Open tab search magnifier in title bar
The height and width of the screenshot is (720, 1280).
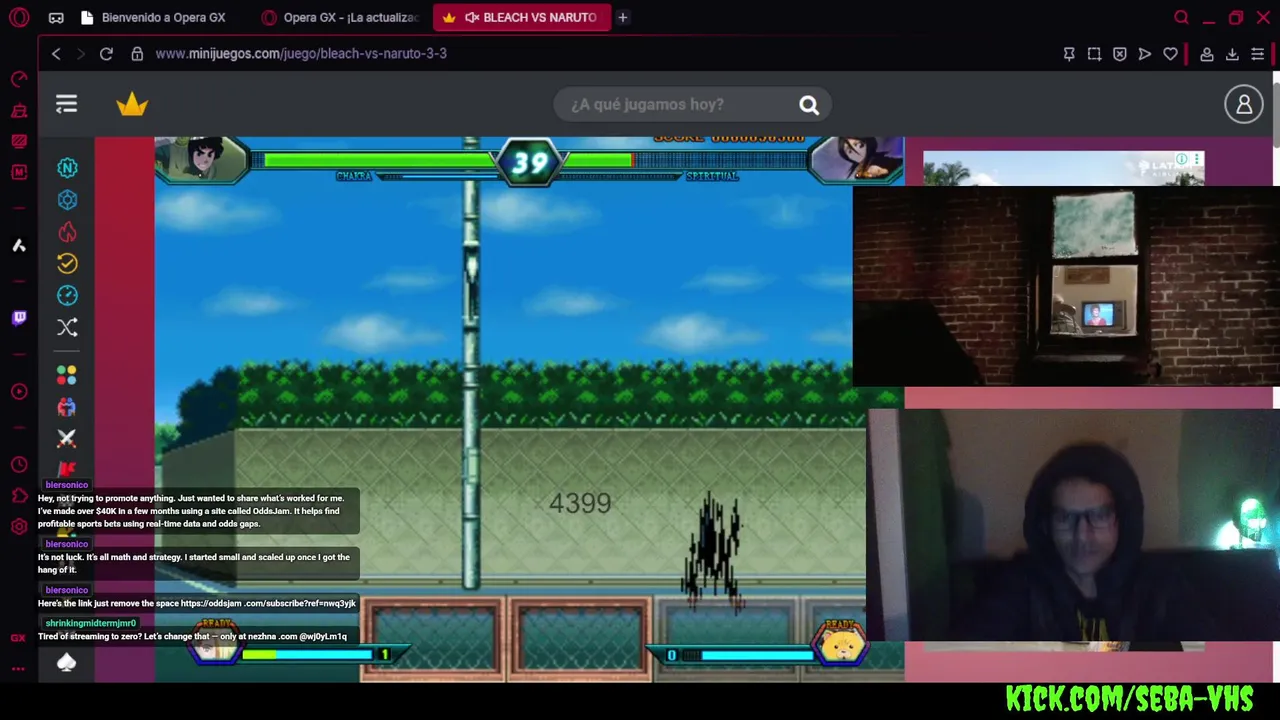point(1181,17)
